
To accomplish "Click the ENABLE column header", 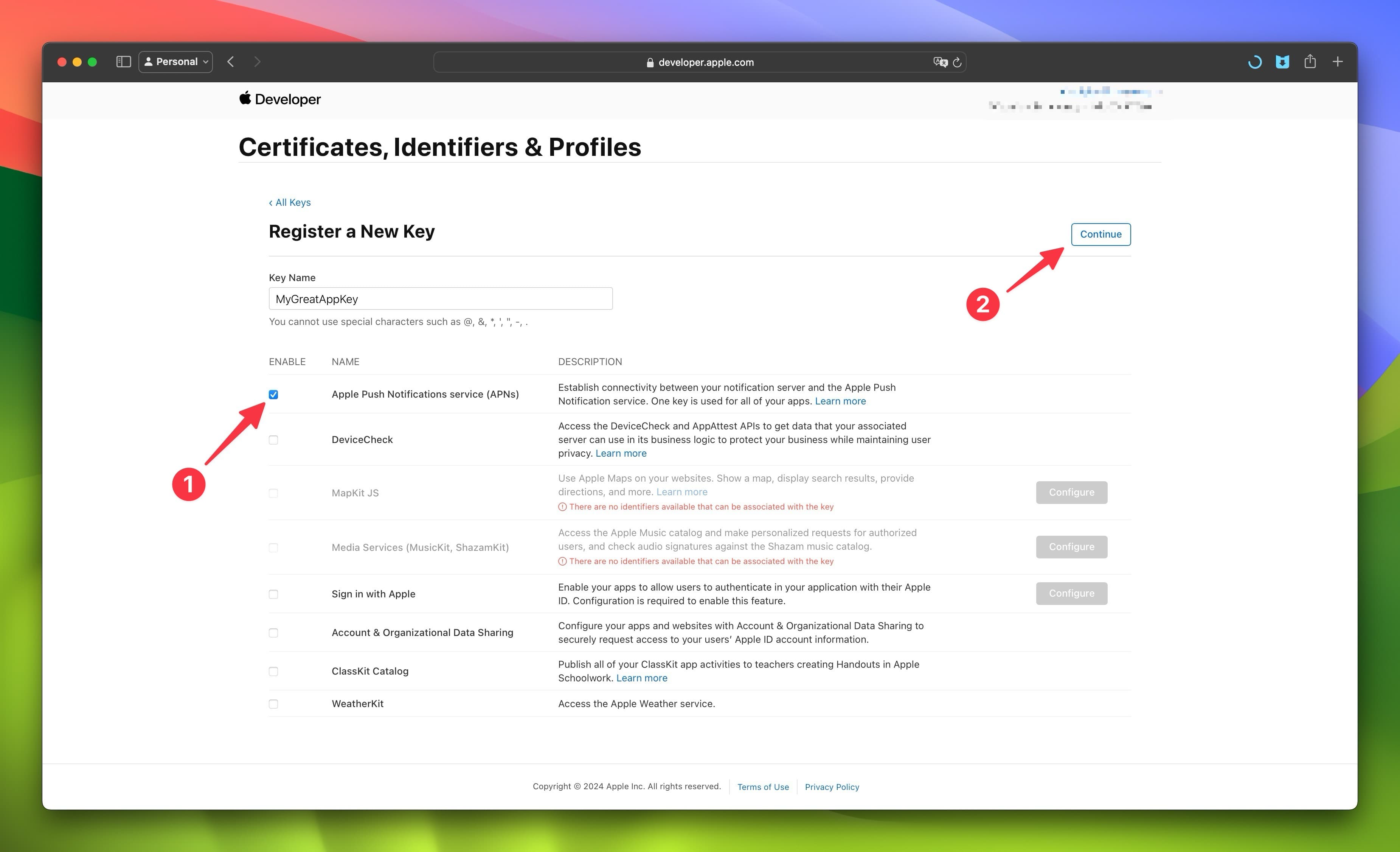I will click(x=287, y=361).
